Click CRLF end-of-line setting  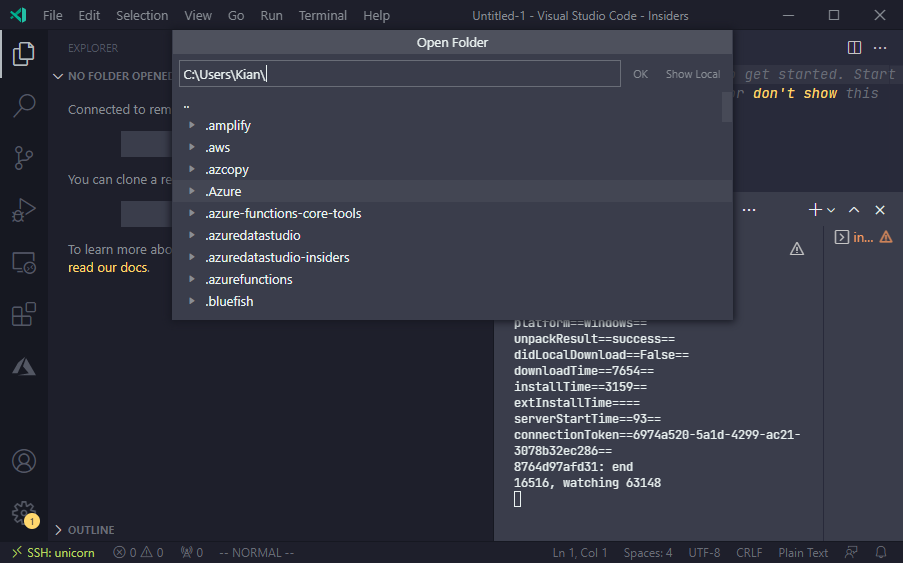(x=749, y=553)
